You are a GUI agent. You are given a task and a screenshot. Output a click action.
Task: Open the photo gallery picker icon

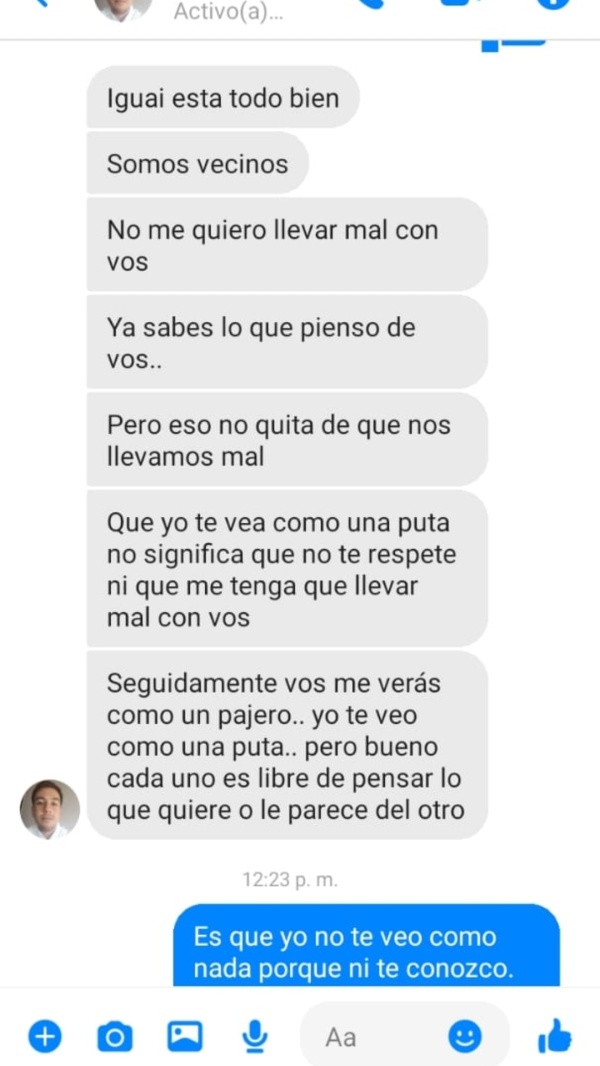click(x=185, y=1037)
